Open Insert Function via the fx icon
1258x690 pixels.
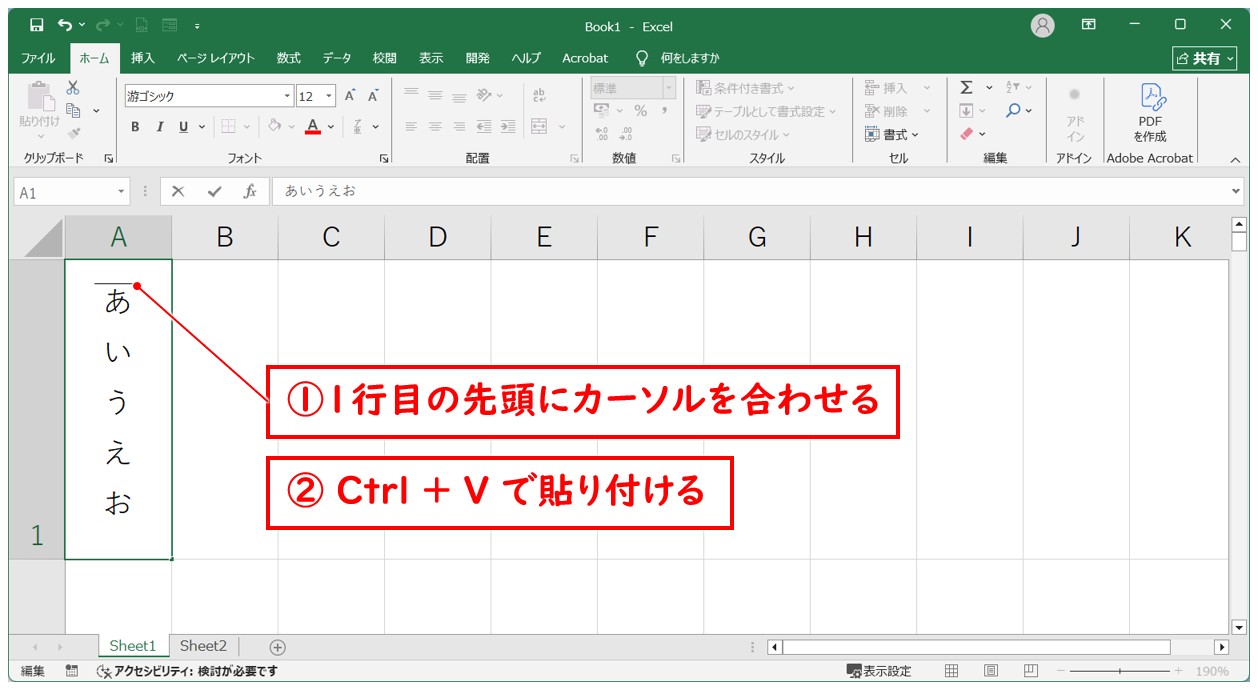click(x=250, y=192)
